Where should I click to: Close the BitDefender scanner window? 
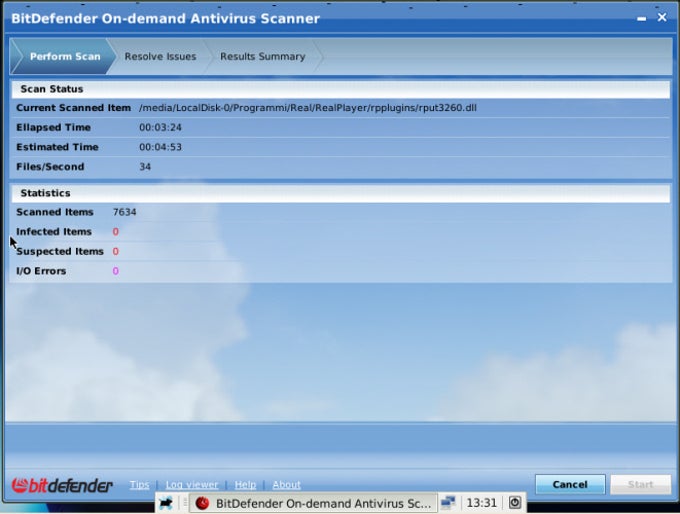662,17
